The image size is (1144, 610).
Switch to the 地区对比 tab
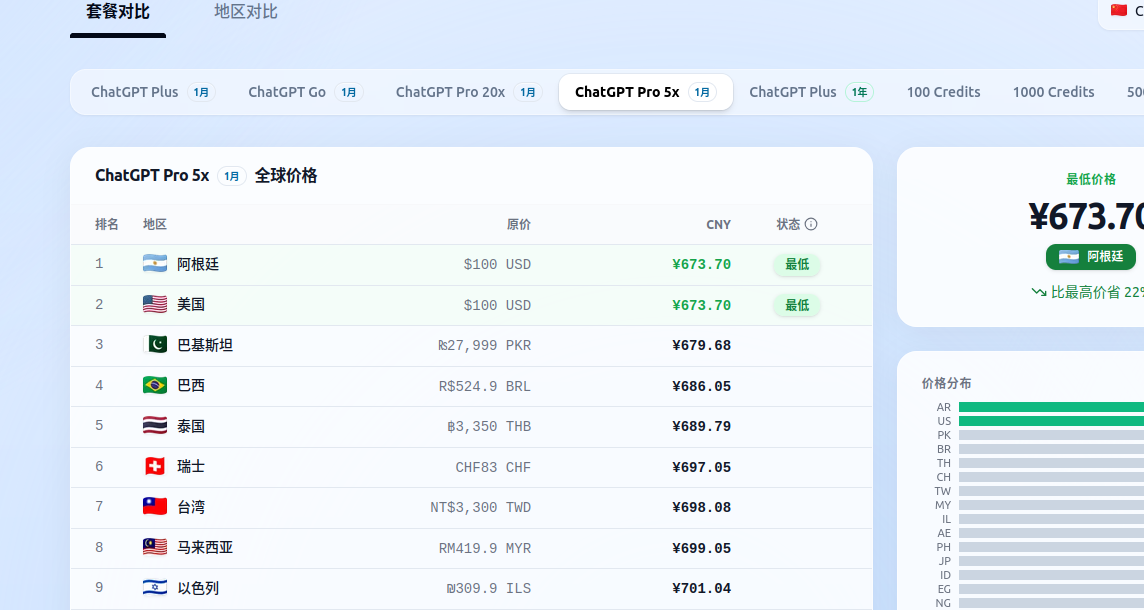click(246, 12)
